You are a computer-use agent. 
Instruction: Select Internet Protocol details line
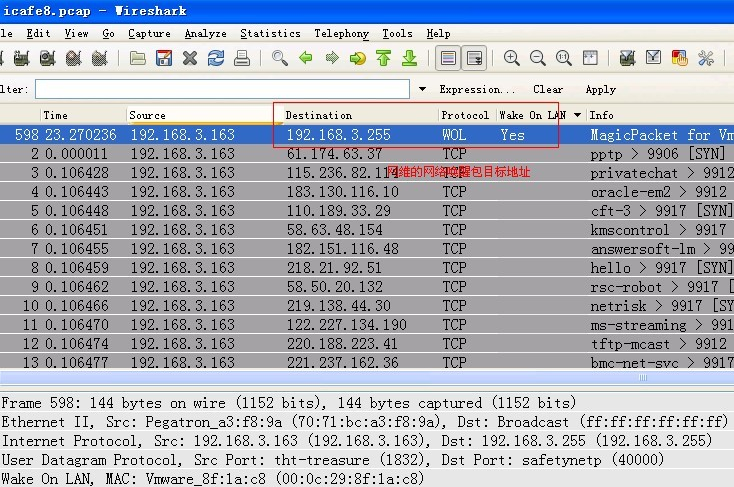367,441
